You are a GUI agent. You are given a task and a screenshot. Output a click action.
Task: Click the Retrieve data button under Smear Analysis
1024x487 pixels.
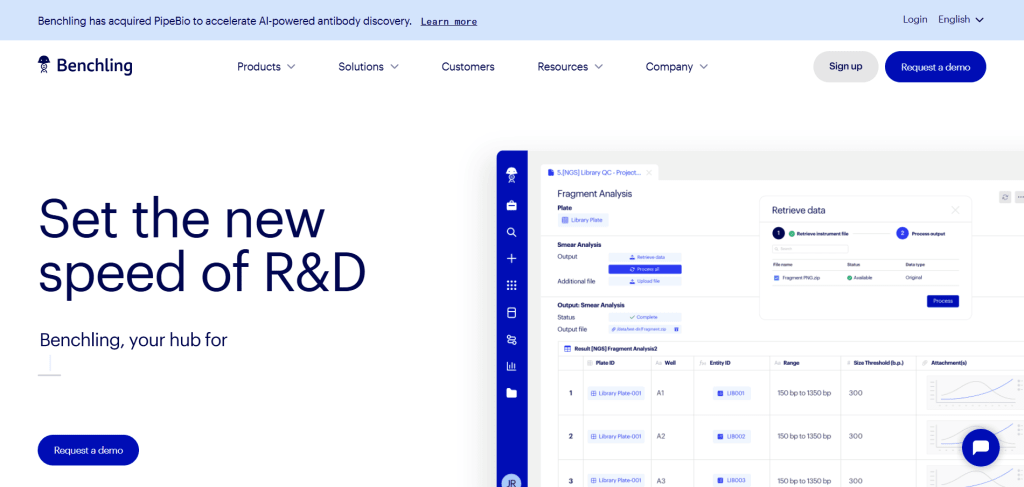tap(645, 257)
